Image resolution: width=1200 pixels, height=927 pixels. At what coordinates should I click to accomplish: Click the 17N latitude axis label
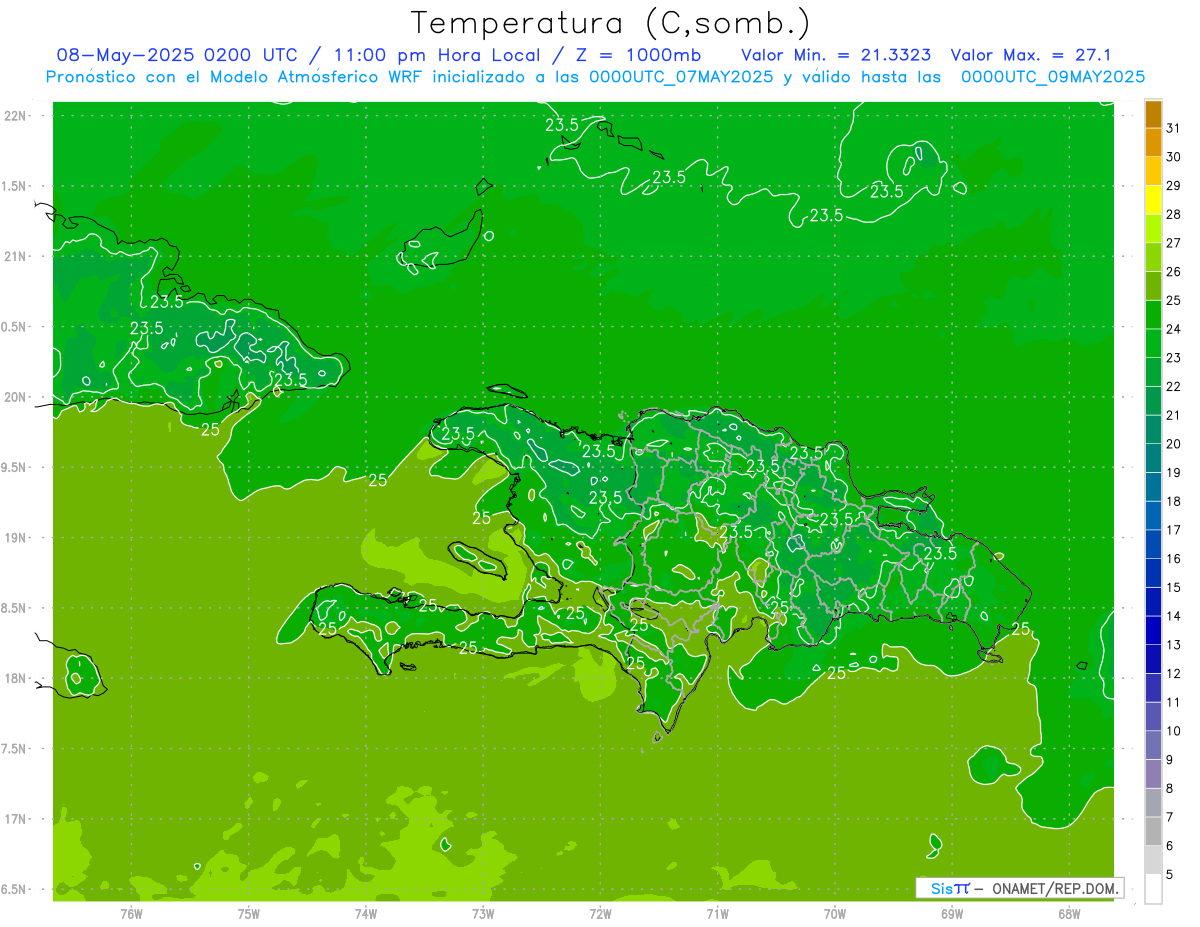click(16, 819)
